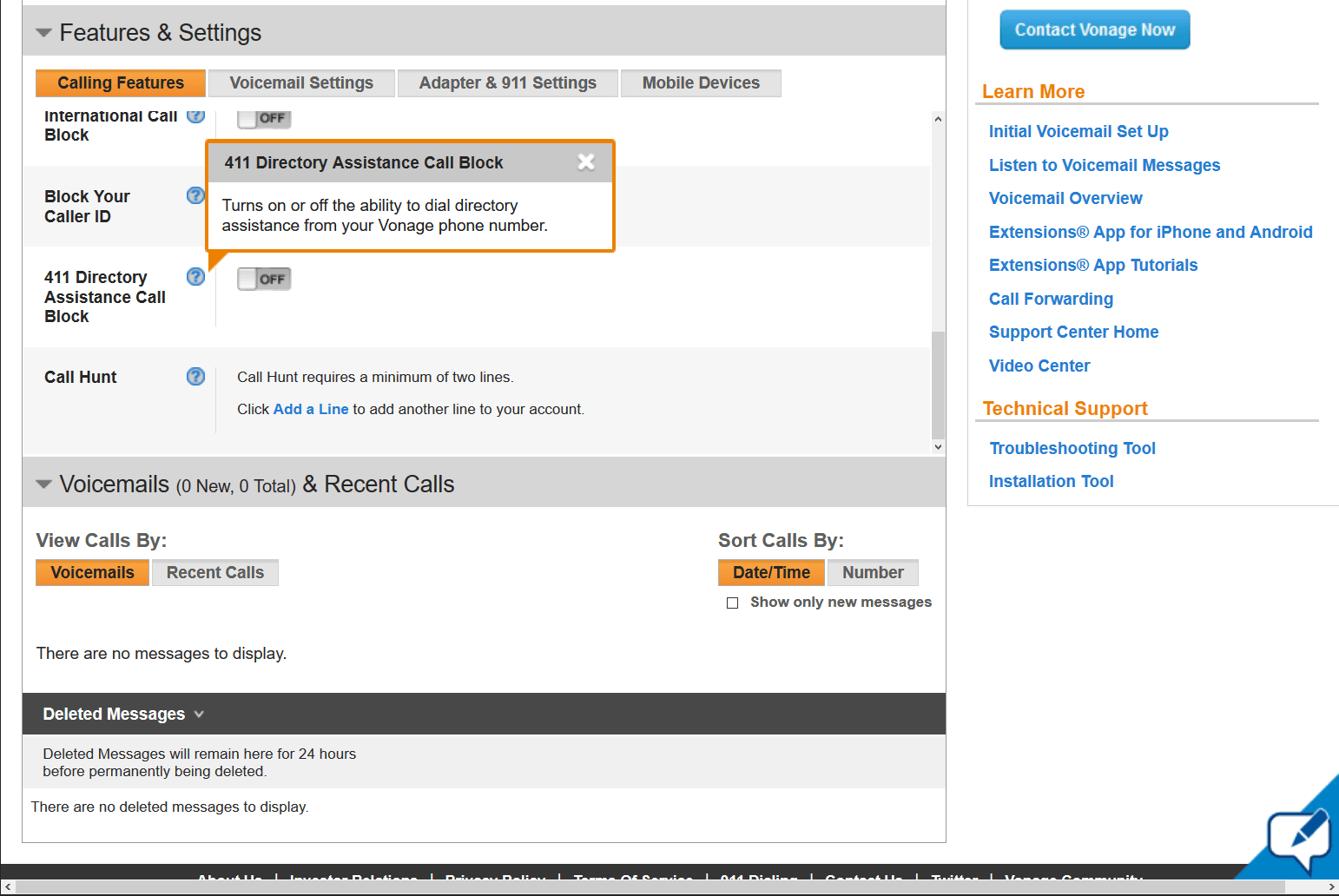1339x896 pixels.
Task: Open help icon for Block Your Caller ID
Action: coord(196,195)
